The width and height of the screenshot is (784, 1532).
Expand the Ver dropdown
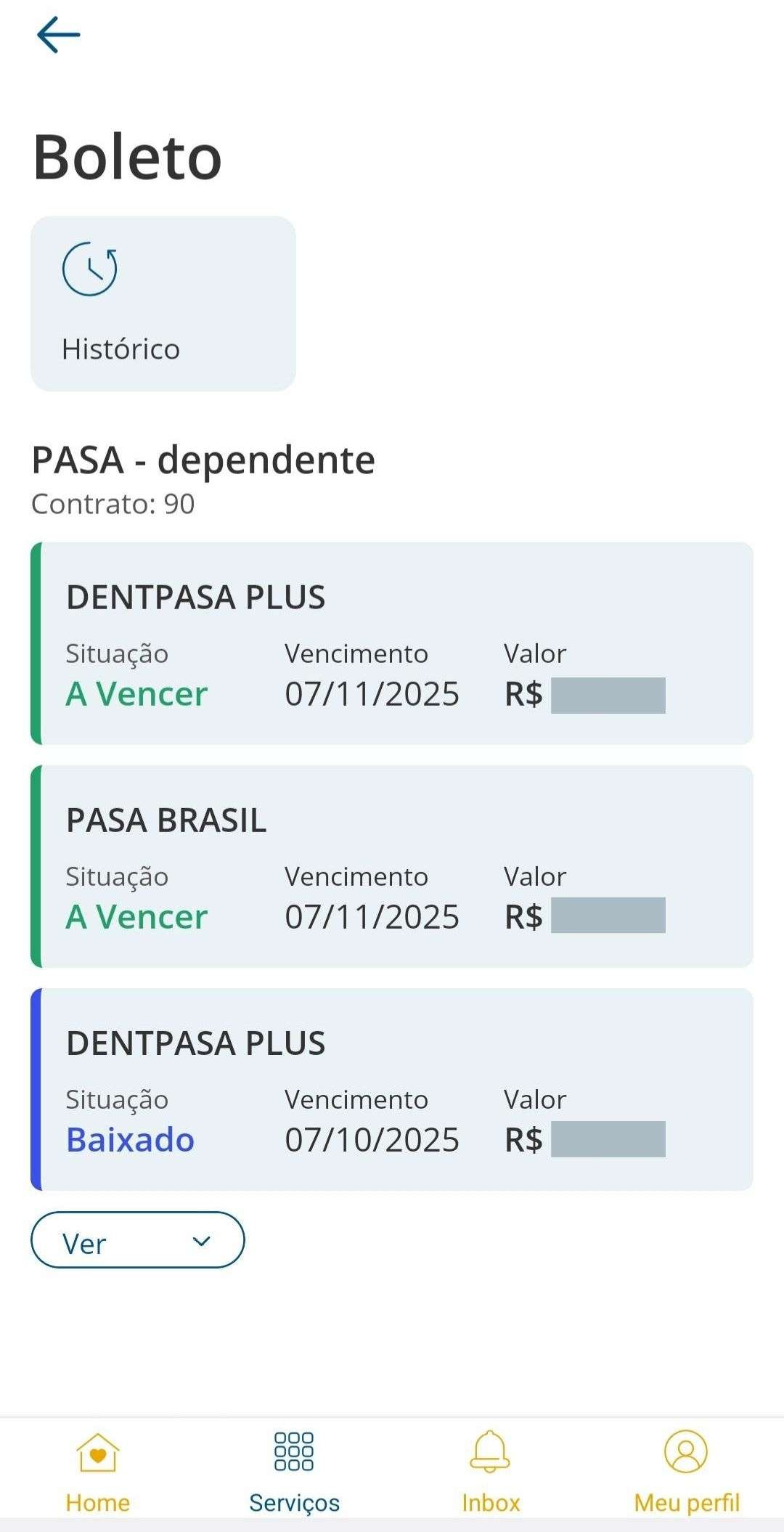coord(137,1240)
